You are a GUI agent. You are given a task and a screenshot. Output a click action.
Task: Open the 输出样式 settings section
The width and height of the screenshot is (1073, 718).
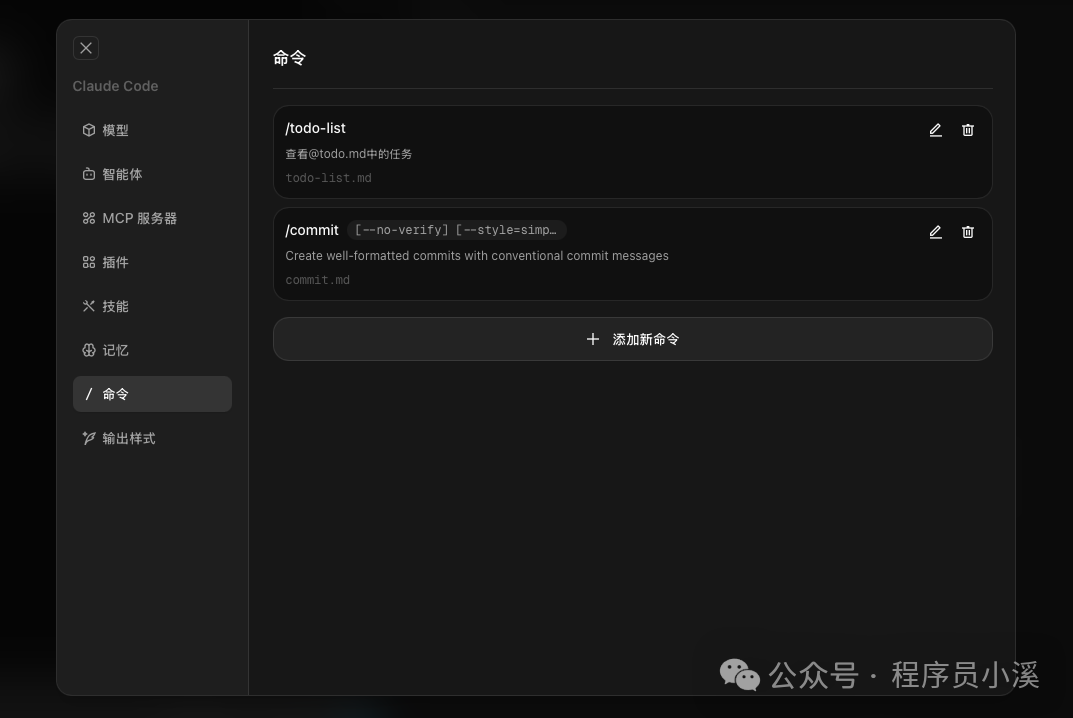(x=152, y=438)
